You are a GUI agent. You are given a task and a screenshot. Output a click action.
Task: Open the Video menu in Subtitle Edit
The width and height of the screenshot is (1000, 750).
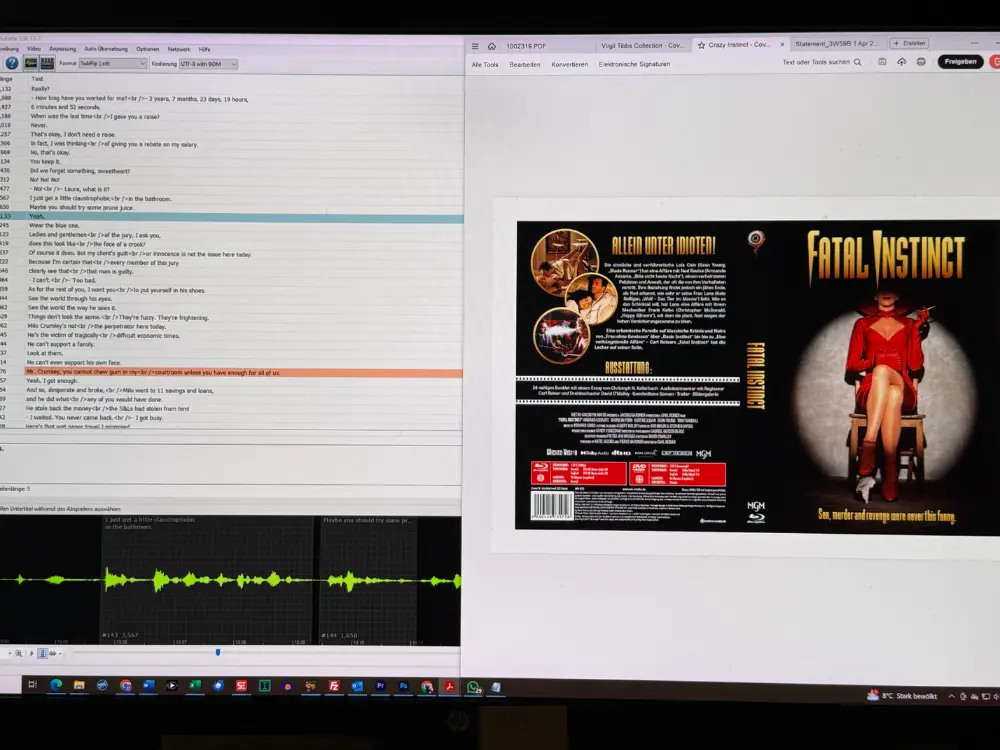click(x=34, y=49)
